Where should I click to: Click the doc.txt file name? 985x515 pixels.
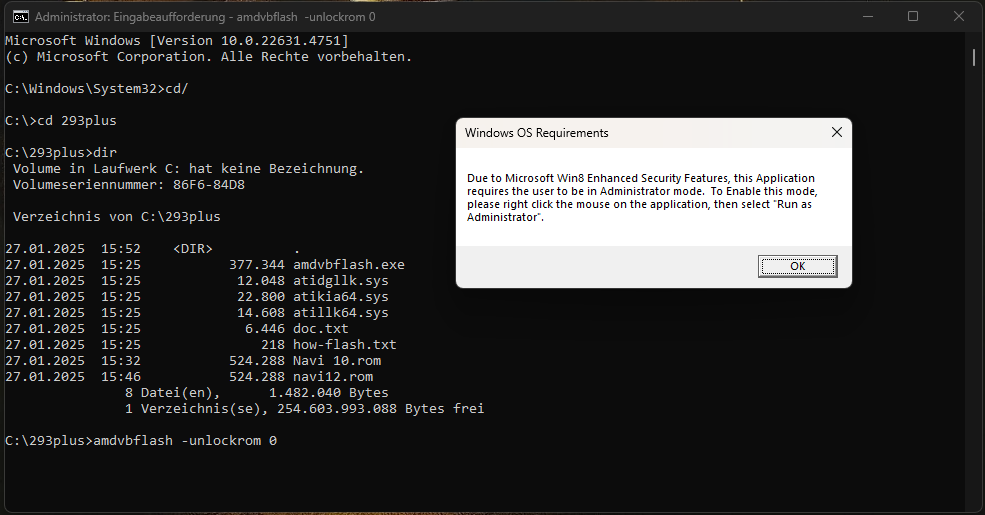point(320,328)
